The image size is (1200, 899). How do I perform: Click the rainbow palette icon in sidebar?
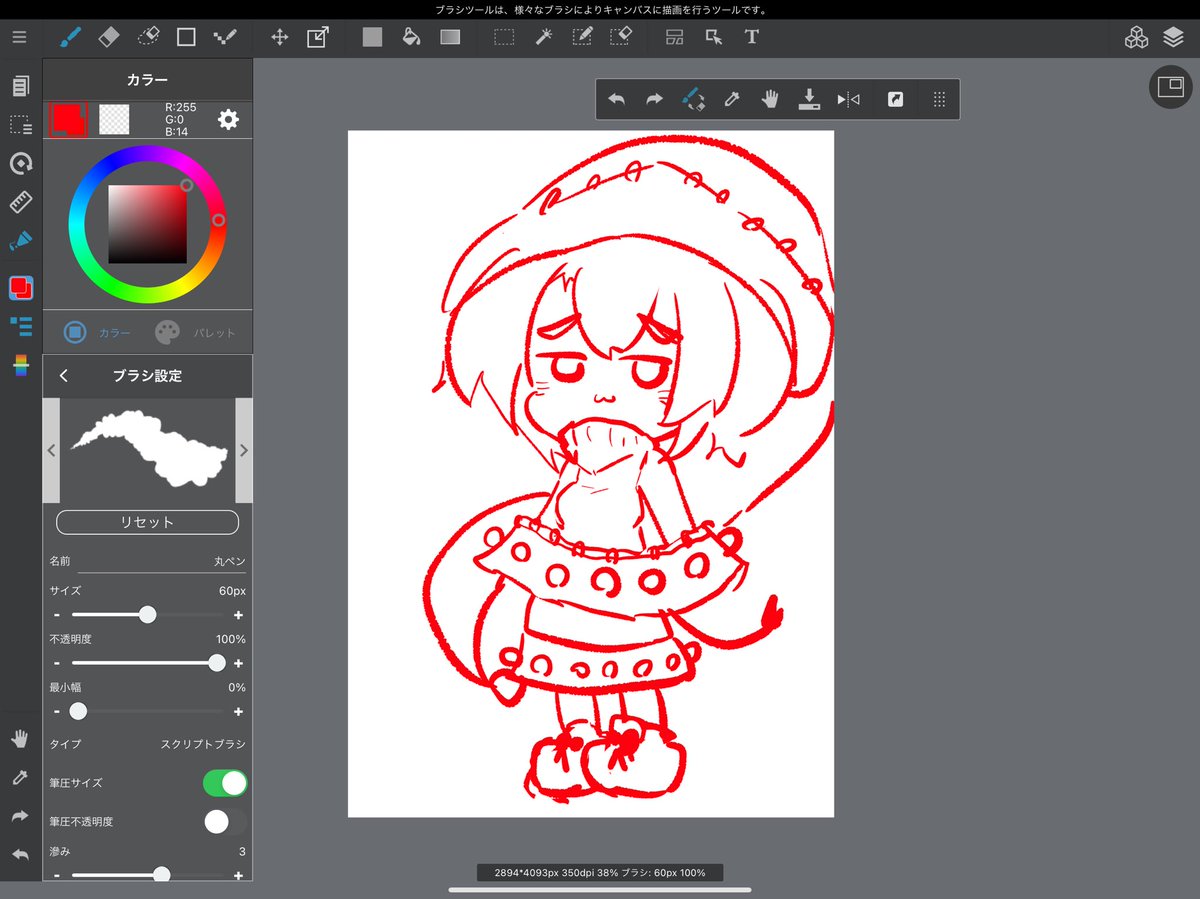click(21, 365)
